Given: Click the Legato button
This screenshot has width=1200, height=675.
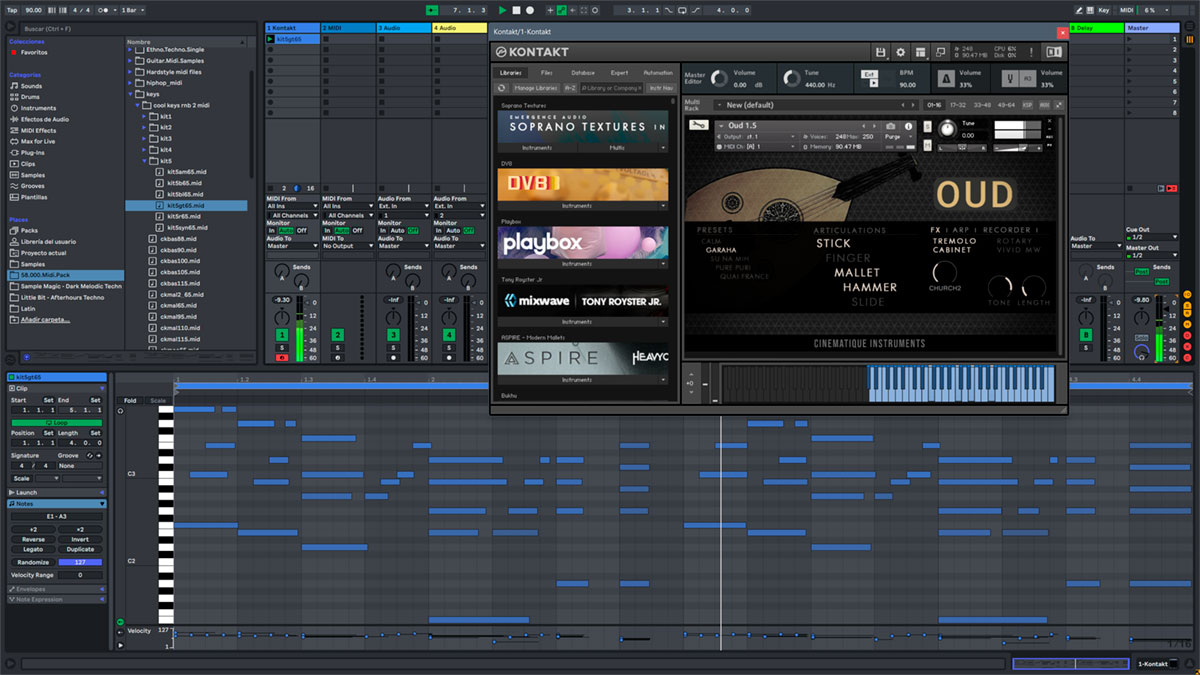Looking at the screenshot, I should tap(33, 549).
